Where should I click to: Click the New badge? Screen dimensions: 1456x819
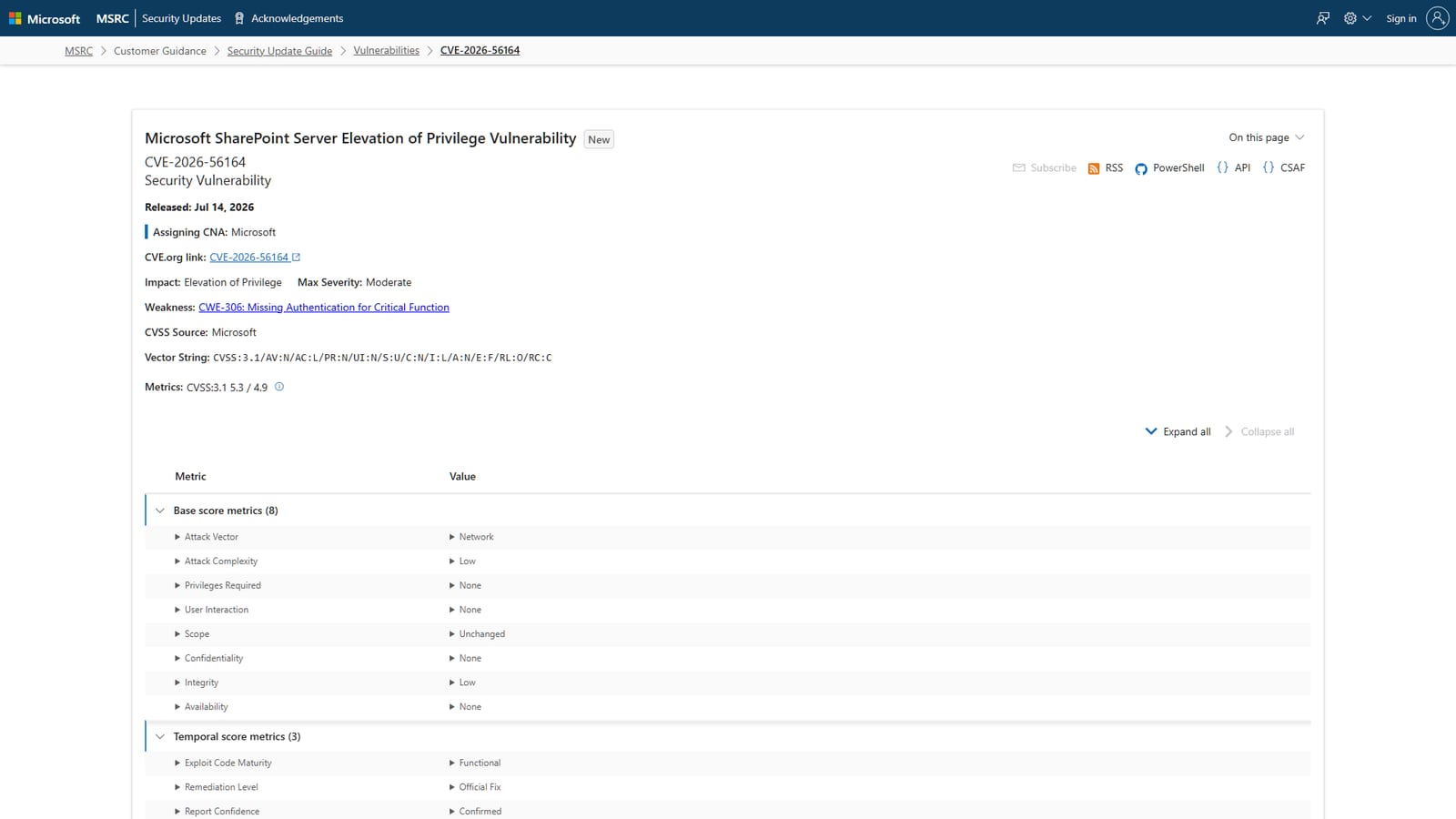point(599,139)
